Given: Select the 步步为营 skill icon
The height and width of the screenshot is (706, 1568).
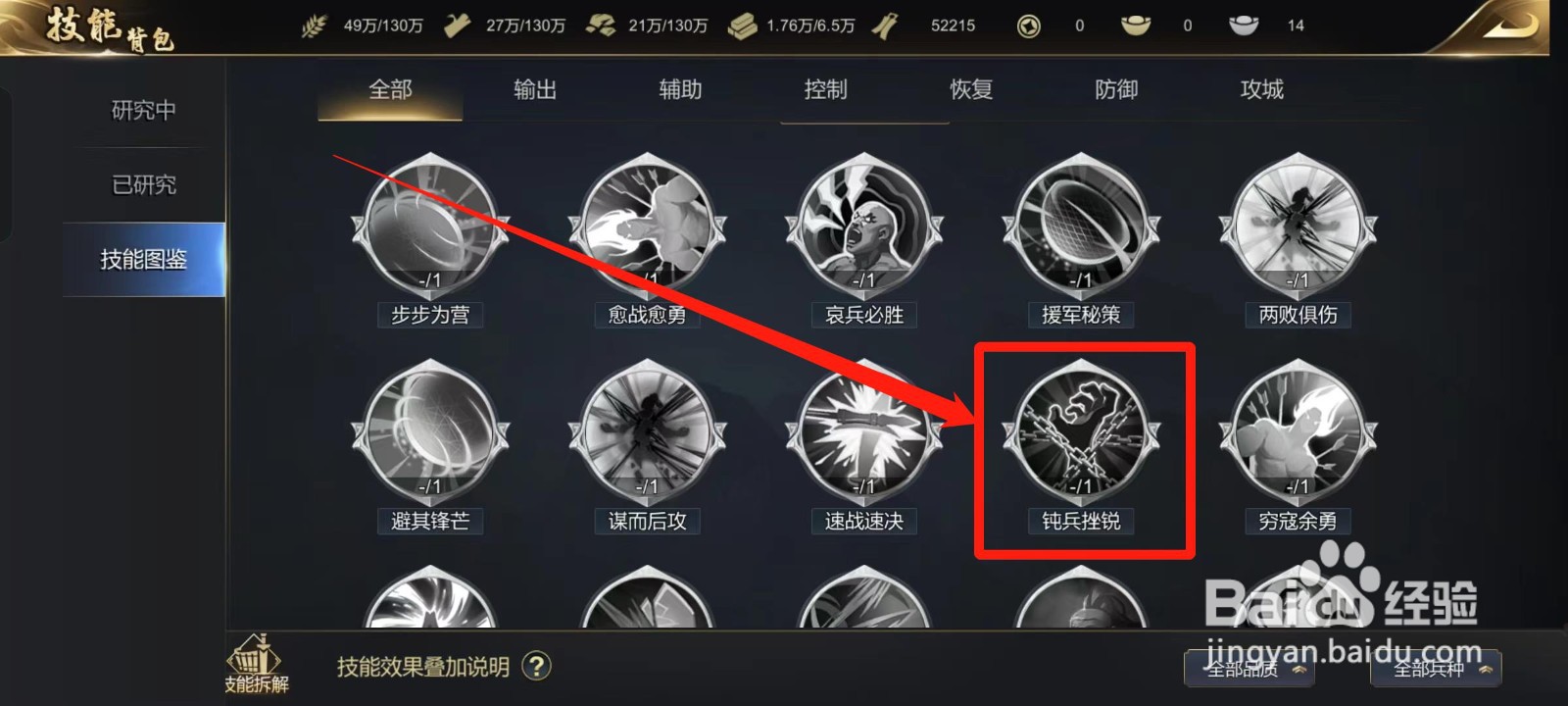Looking at the screenshot, I should (430, 228).
